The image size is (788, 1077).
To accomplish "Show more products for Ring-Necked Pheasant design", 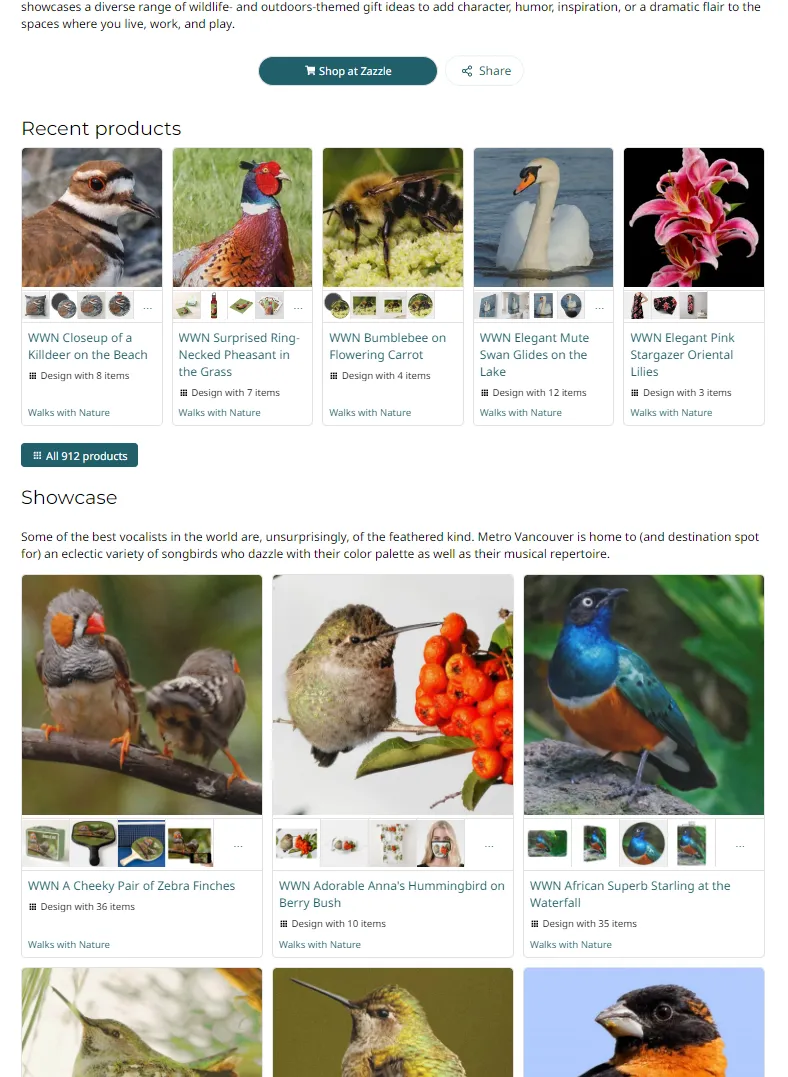I will 298,306.
